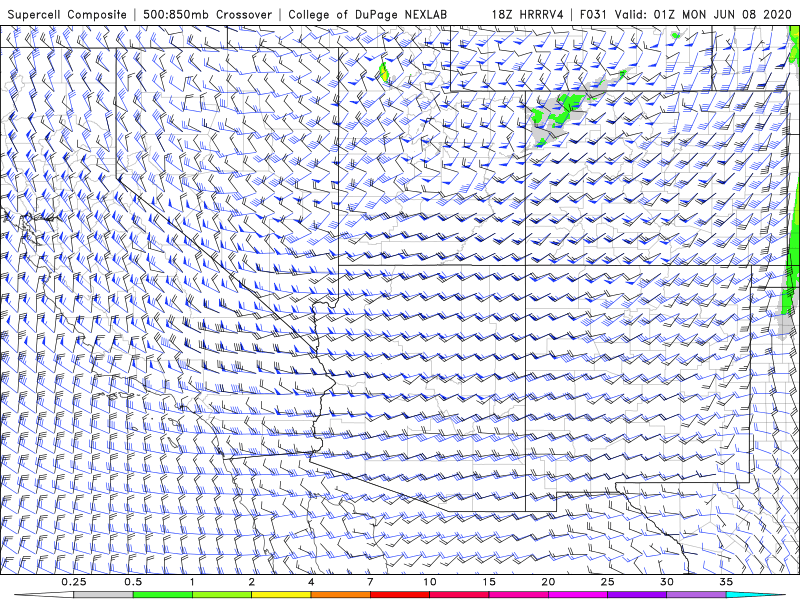Click the "0.25" colorbar label
This screenshot has width=800, height=600.
[x=74, y=582]
